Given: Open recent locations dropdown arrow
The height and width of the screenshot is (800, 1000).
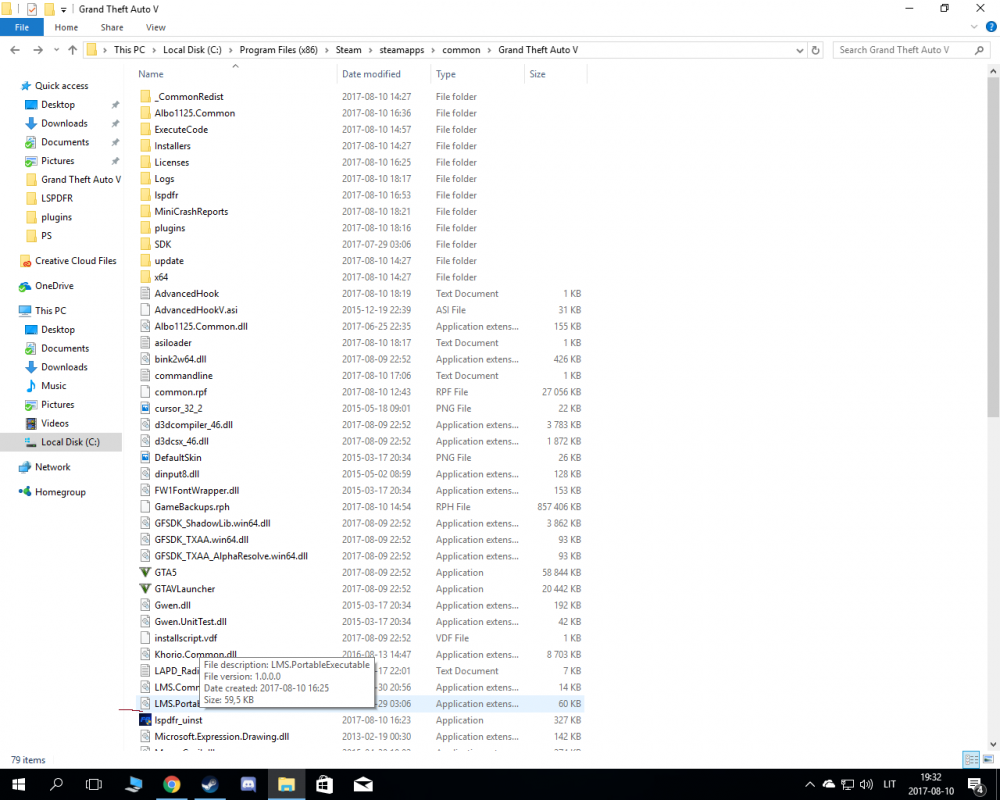Looking at the screenshot, I should 56,50.
